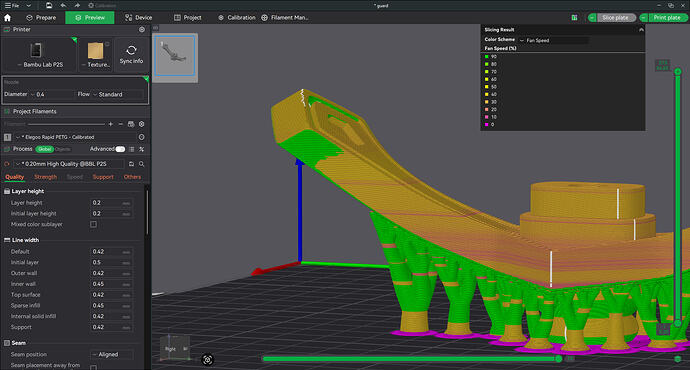Edit the Elegoo Rapid PETG preset icon

click(141, 137)
